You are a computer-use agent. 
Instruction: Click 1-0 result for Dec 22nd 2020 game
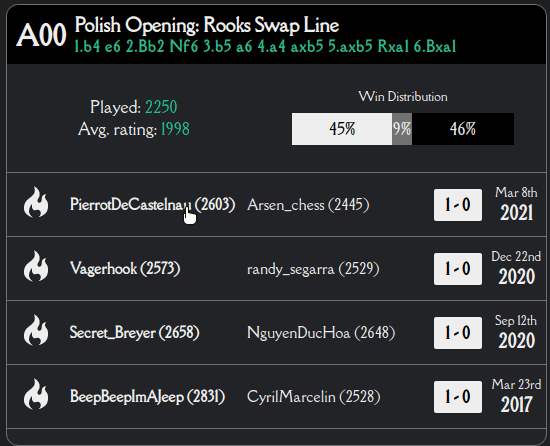point(458,269)
